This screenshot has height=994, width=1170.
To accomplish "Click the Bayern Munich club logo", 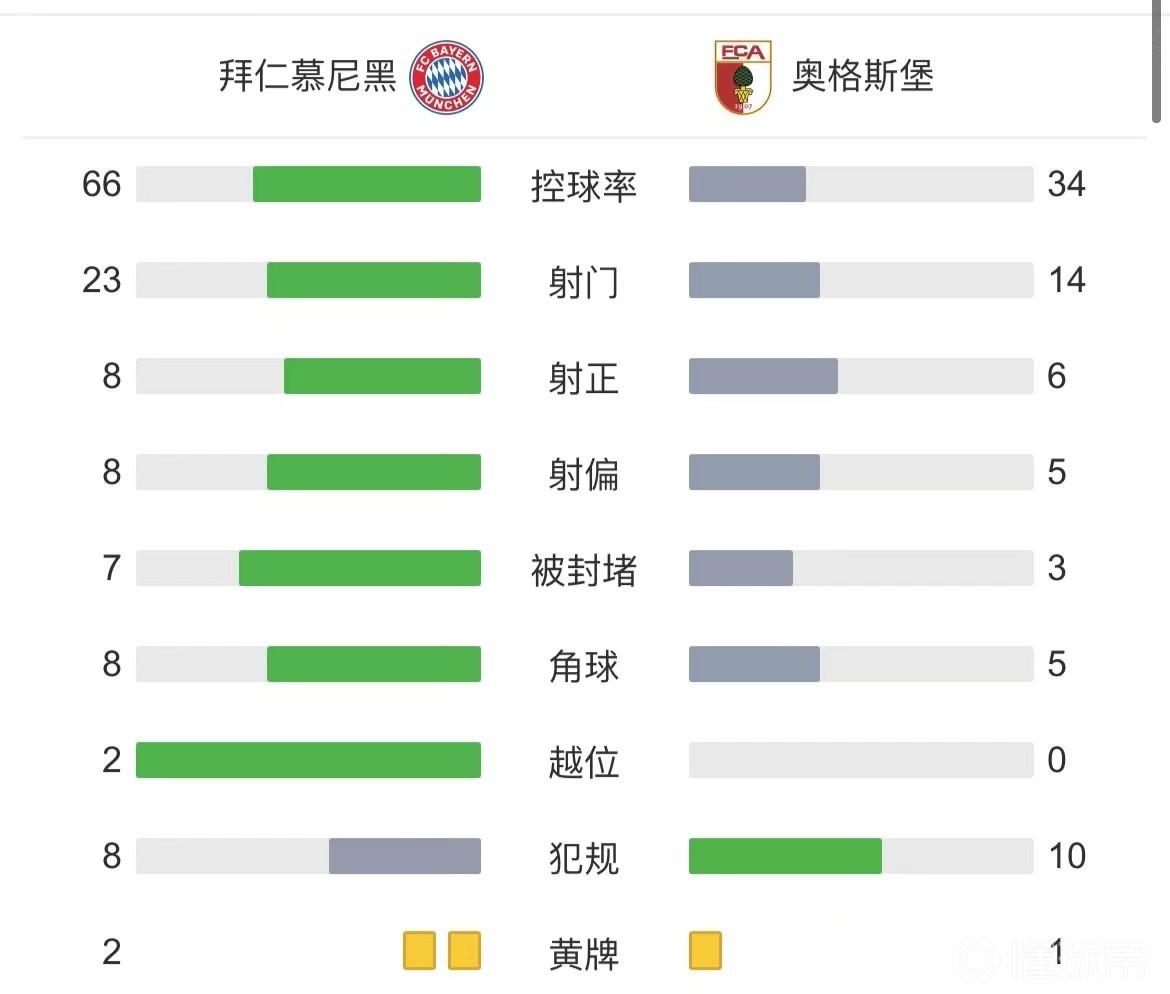I will coord(447,77).
